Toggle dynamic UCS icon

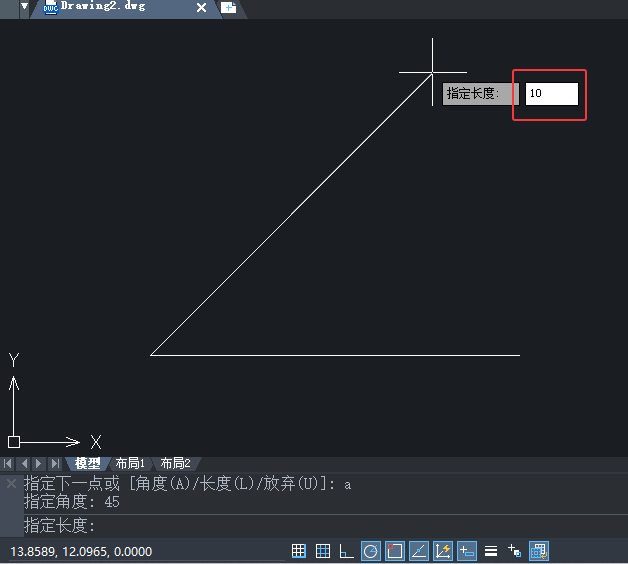[x=443, y=551]
